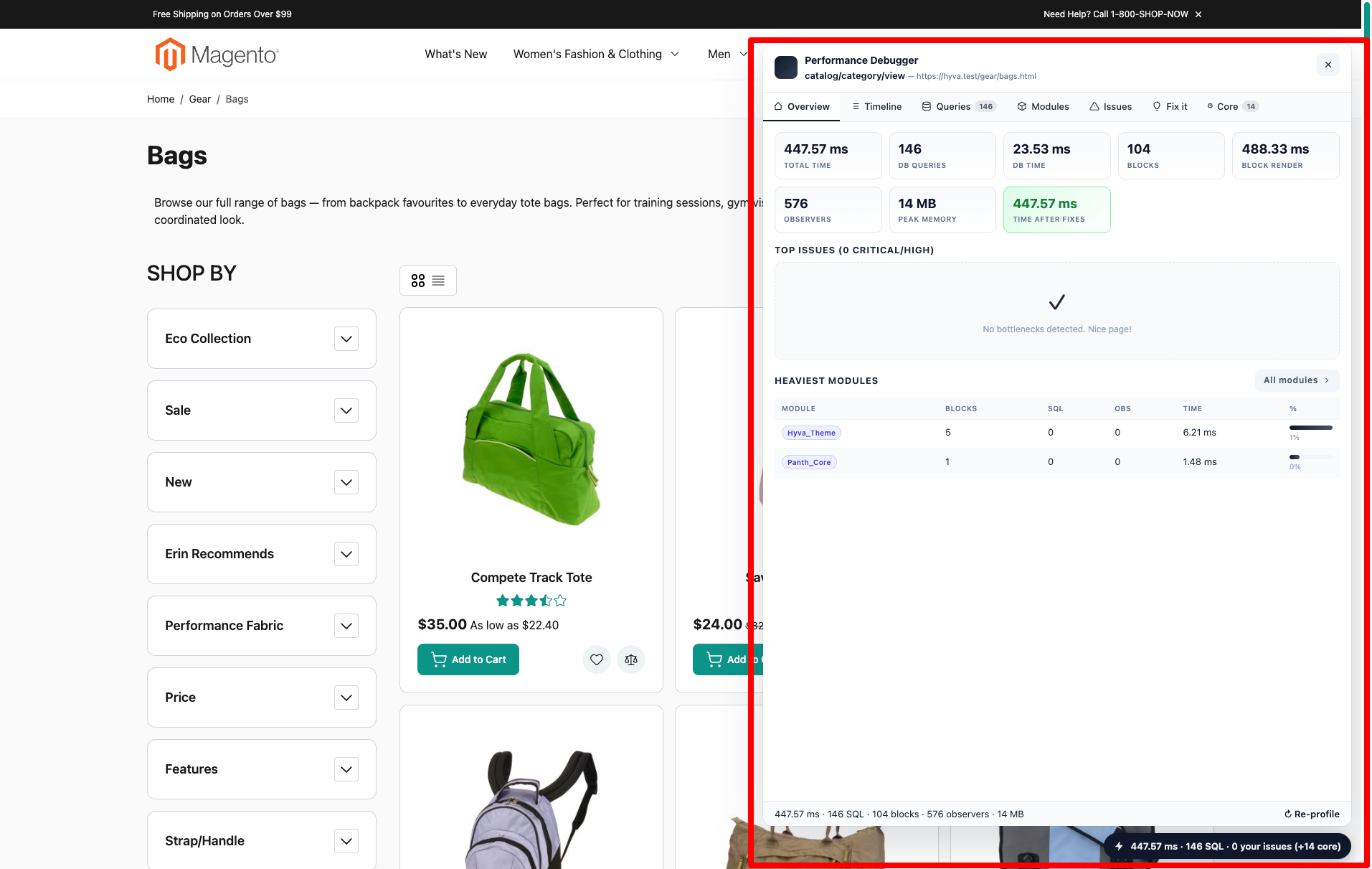The width and height of the screenshot is (1372, 869).
Task: Open the Core tab
Action: coord(1233,106)
